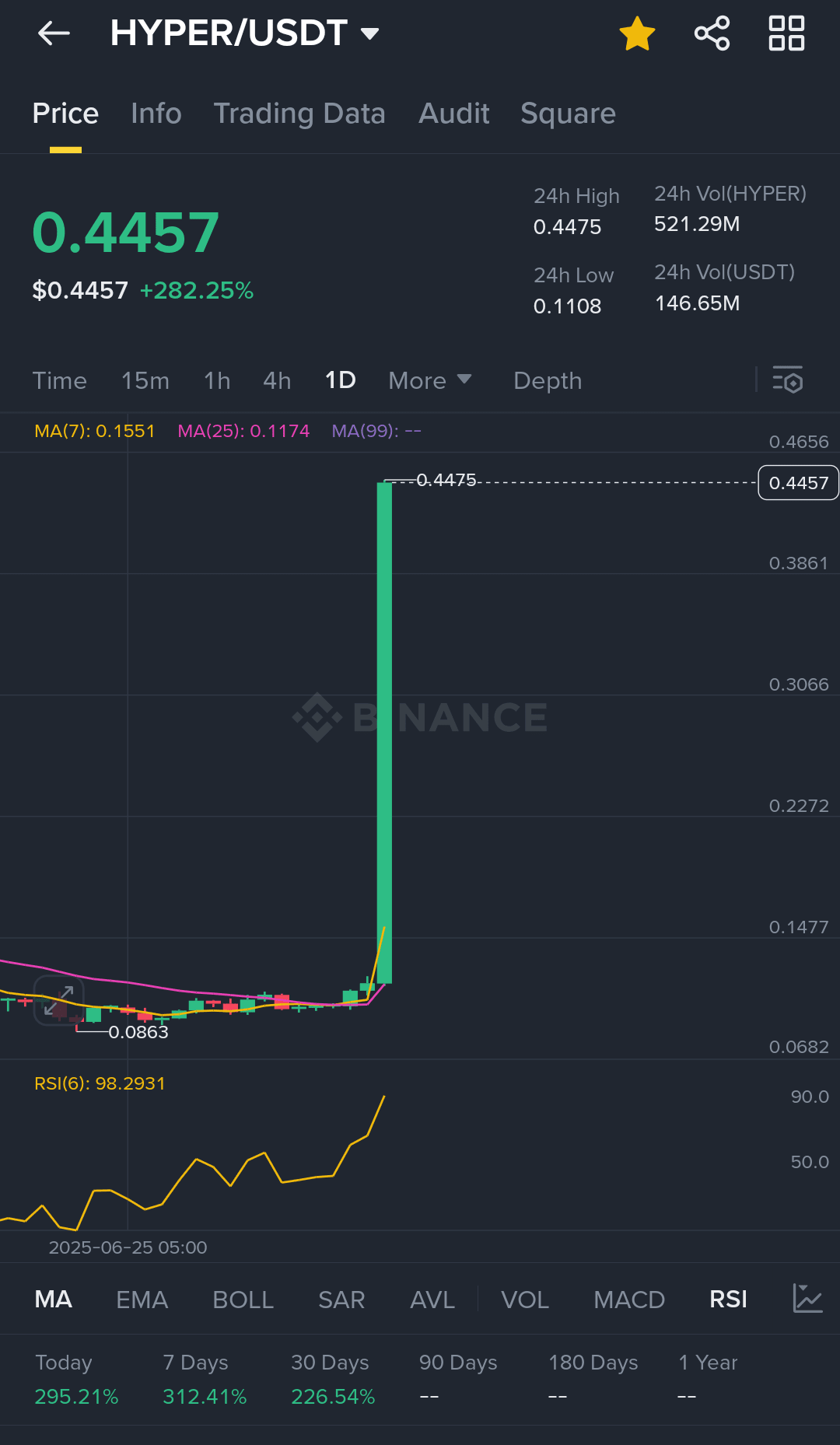Click the Today 295.21% performance
Screen dimensions: 840x1445
(76, 1380)
